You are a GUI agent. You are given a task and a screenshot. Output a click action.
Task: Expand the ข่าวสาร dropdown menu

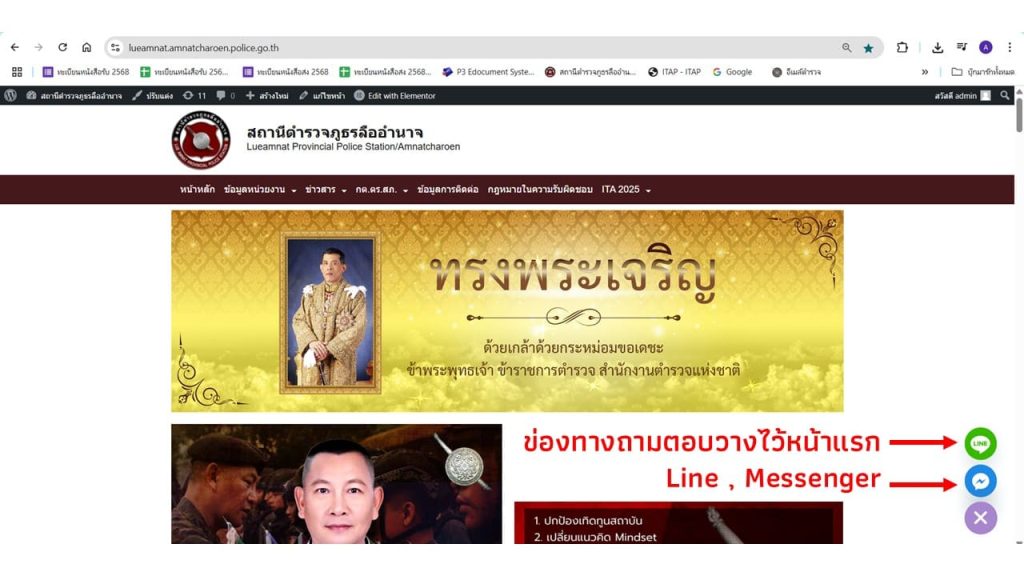tap(326, 189)
